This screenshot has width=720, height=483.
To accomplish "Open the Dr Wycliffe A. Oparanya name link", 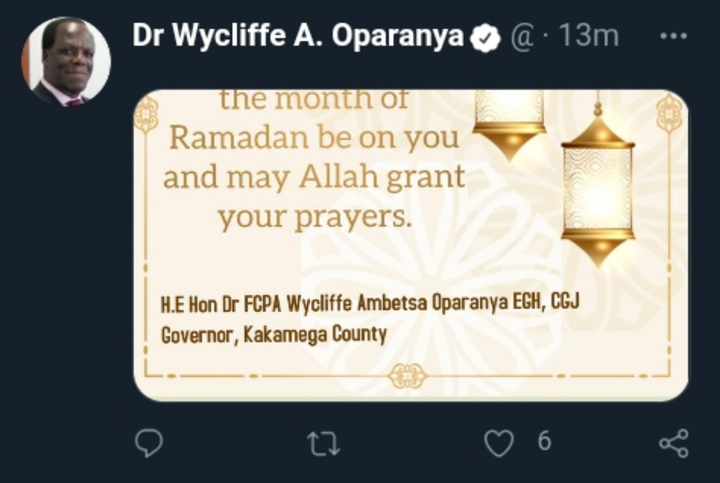I will pos(298,35).
